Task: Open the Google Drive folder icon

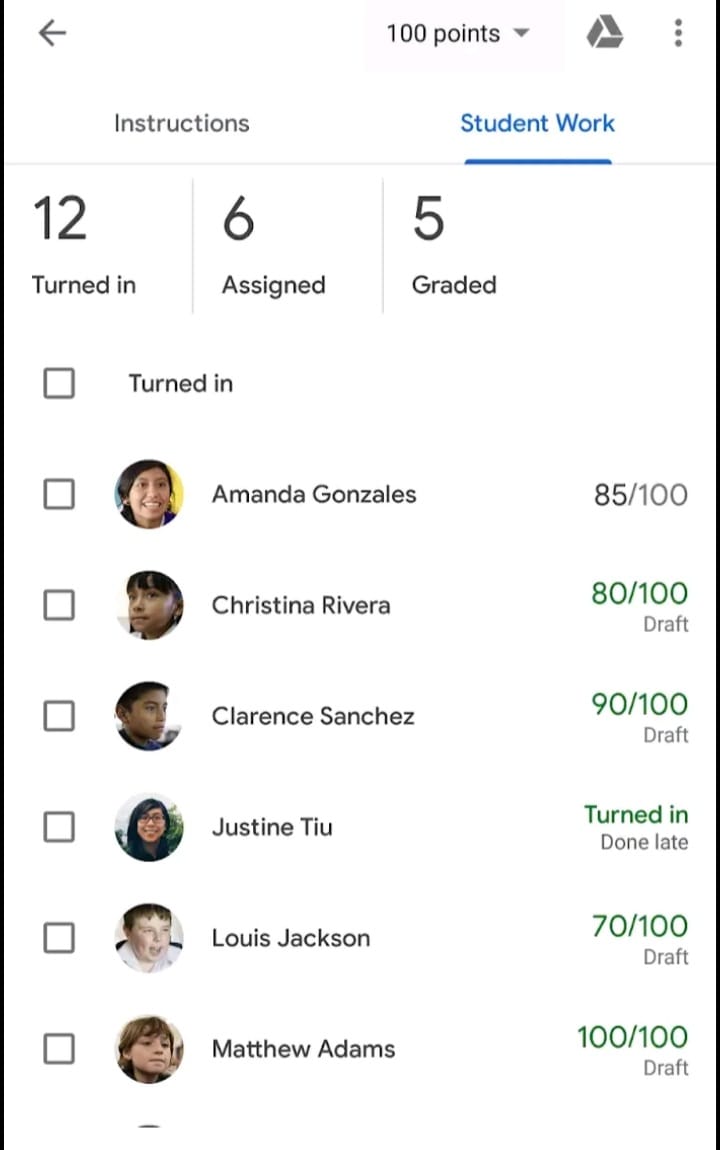Action: (x=605, y=33)
